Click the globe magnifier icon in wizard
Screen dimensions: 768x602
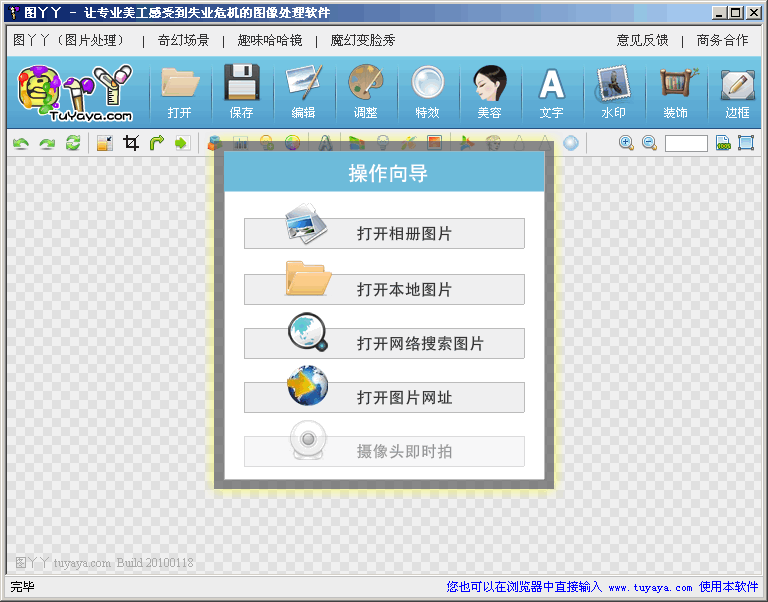tap(308, 332)
